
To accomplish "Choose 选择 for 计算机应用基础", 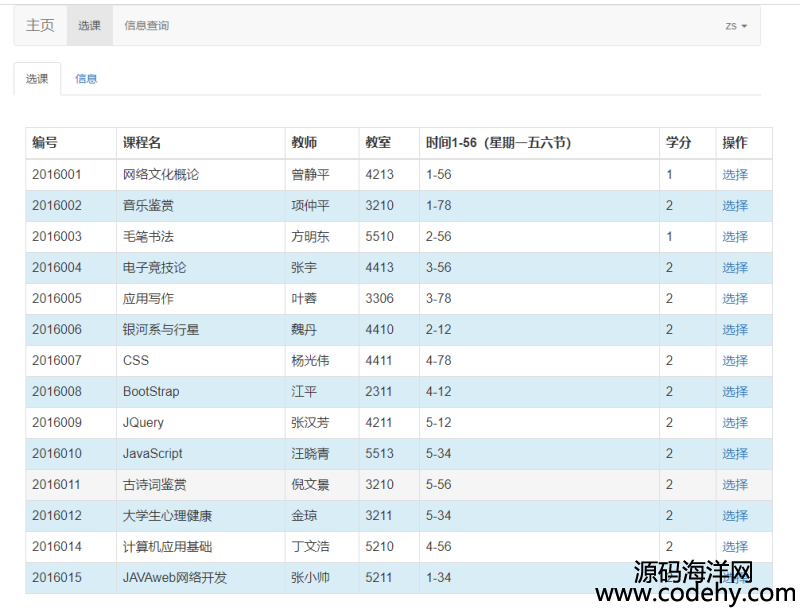I will click(735, 547).
